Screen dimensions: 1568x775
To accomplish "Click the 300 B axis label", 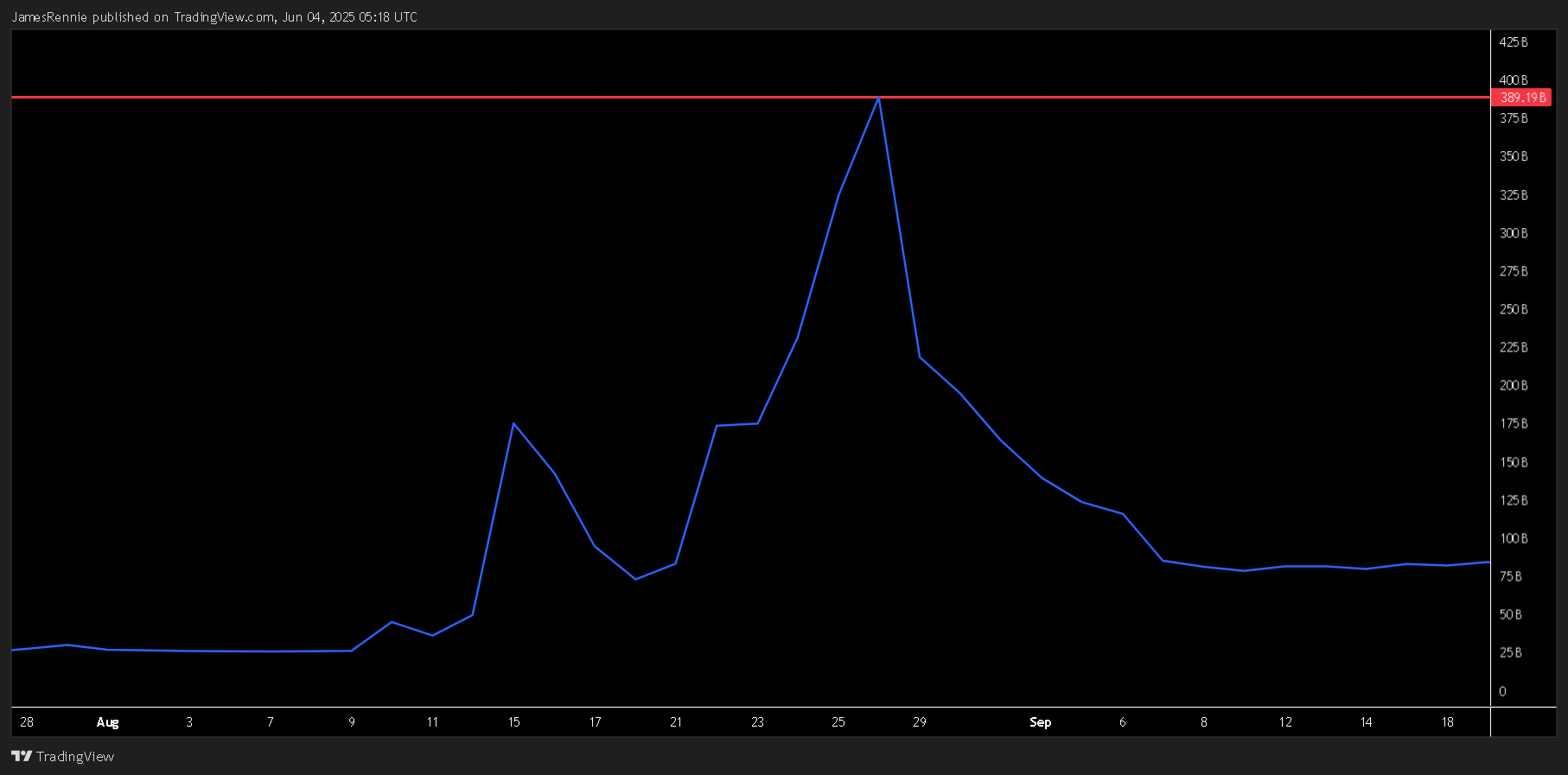I will click(x=1514, y=233).
